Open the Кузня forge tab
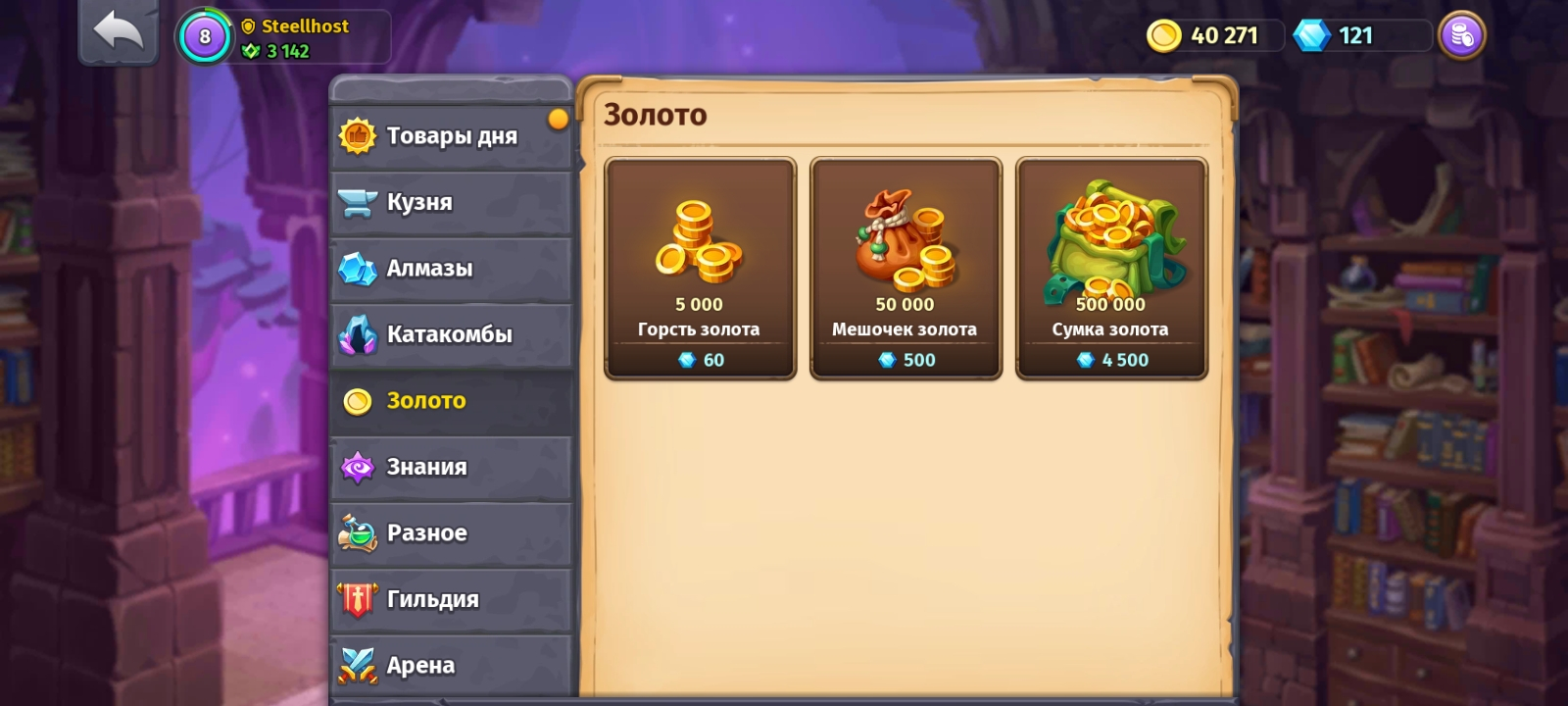This screenshot has width=1568, height=706. click(451, 203)
